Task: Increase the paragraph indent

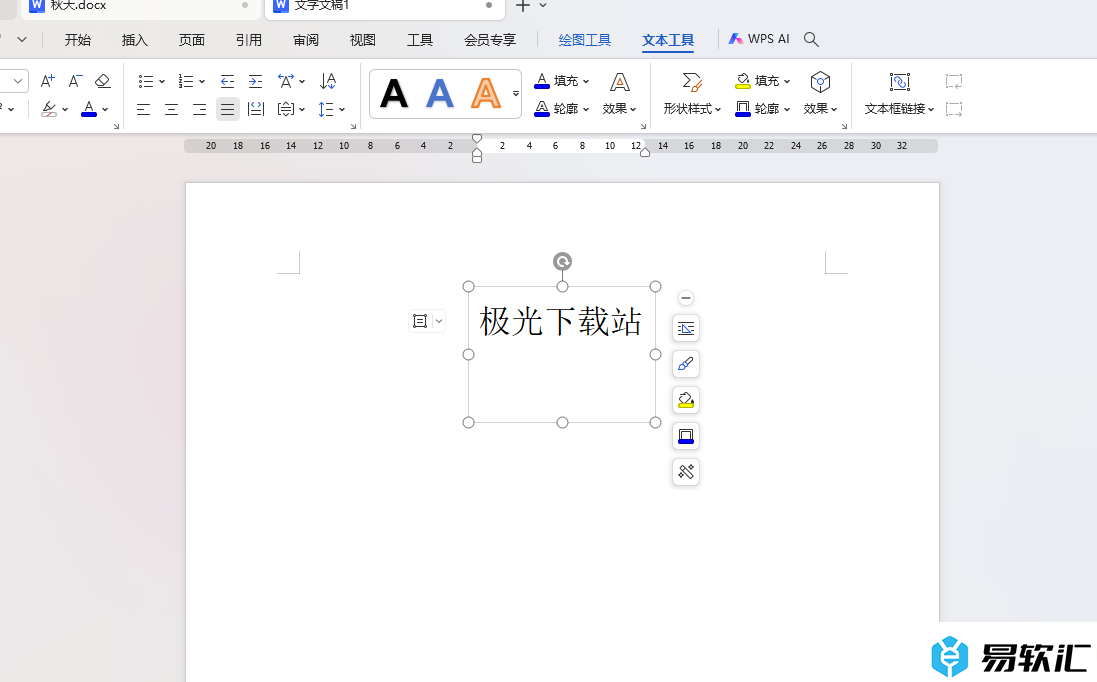Action: click(256, 81)
